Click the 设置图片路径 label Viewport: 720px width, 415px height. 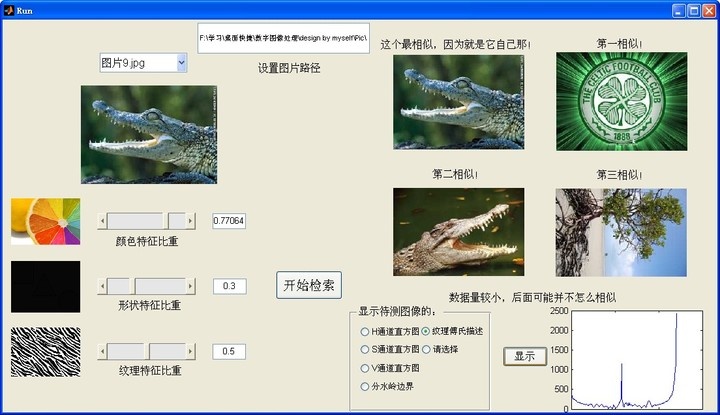(289, 68)
